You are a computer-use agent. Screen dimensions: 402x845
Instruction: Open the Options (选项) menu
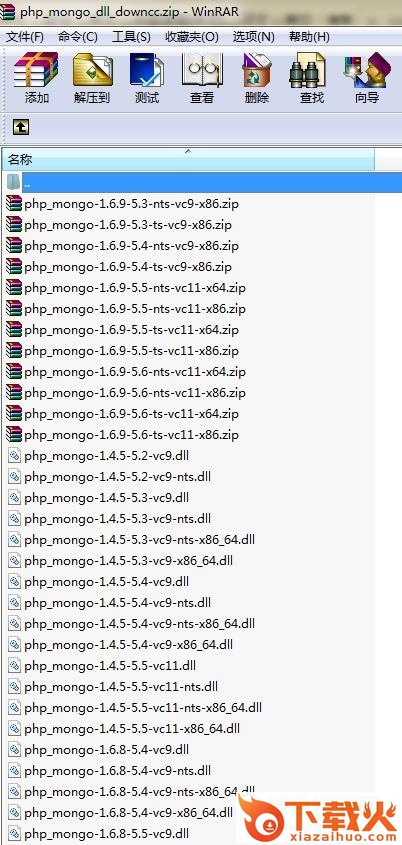coord(254,37)
